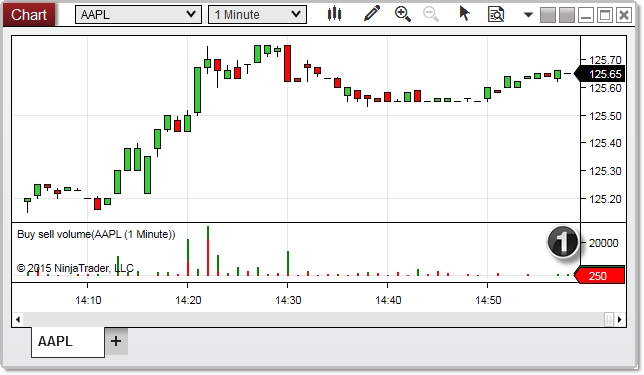Click the 14:40 time axis label

(x=388, y=300)
